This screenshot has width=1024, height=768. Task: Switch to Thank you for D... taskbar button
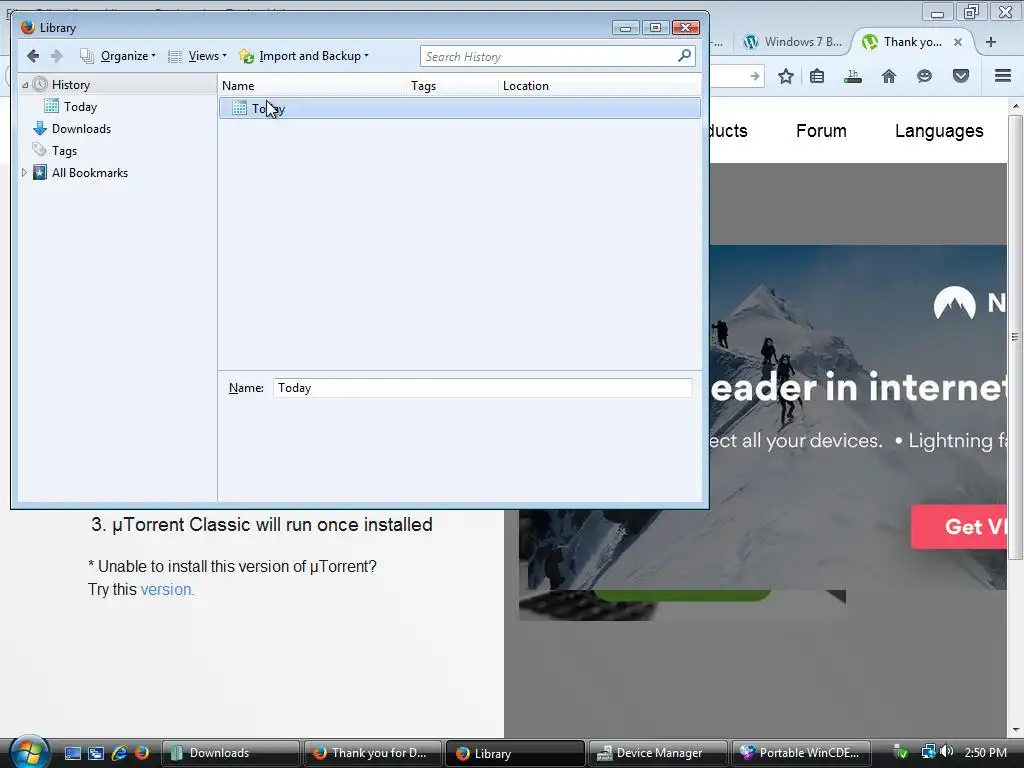372,753
